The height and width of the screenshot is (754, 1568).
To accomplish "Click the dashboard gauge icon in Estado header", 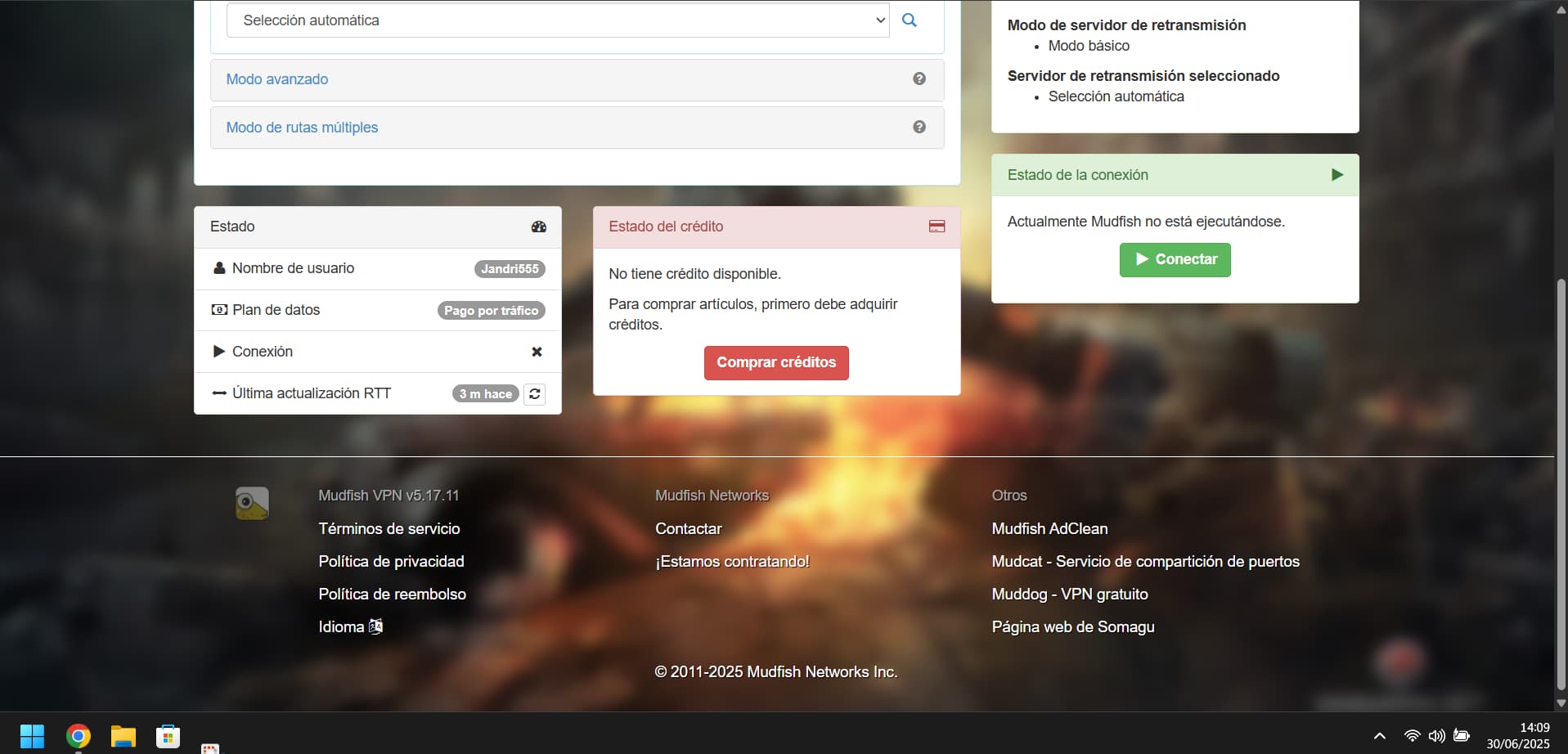I will pyautogui.click(x=538, y=227).
